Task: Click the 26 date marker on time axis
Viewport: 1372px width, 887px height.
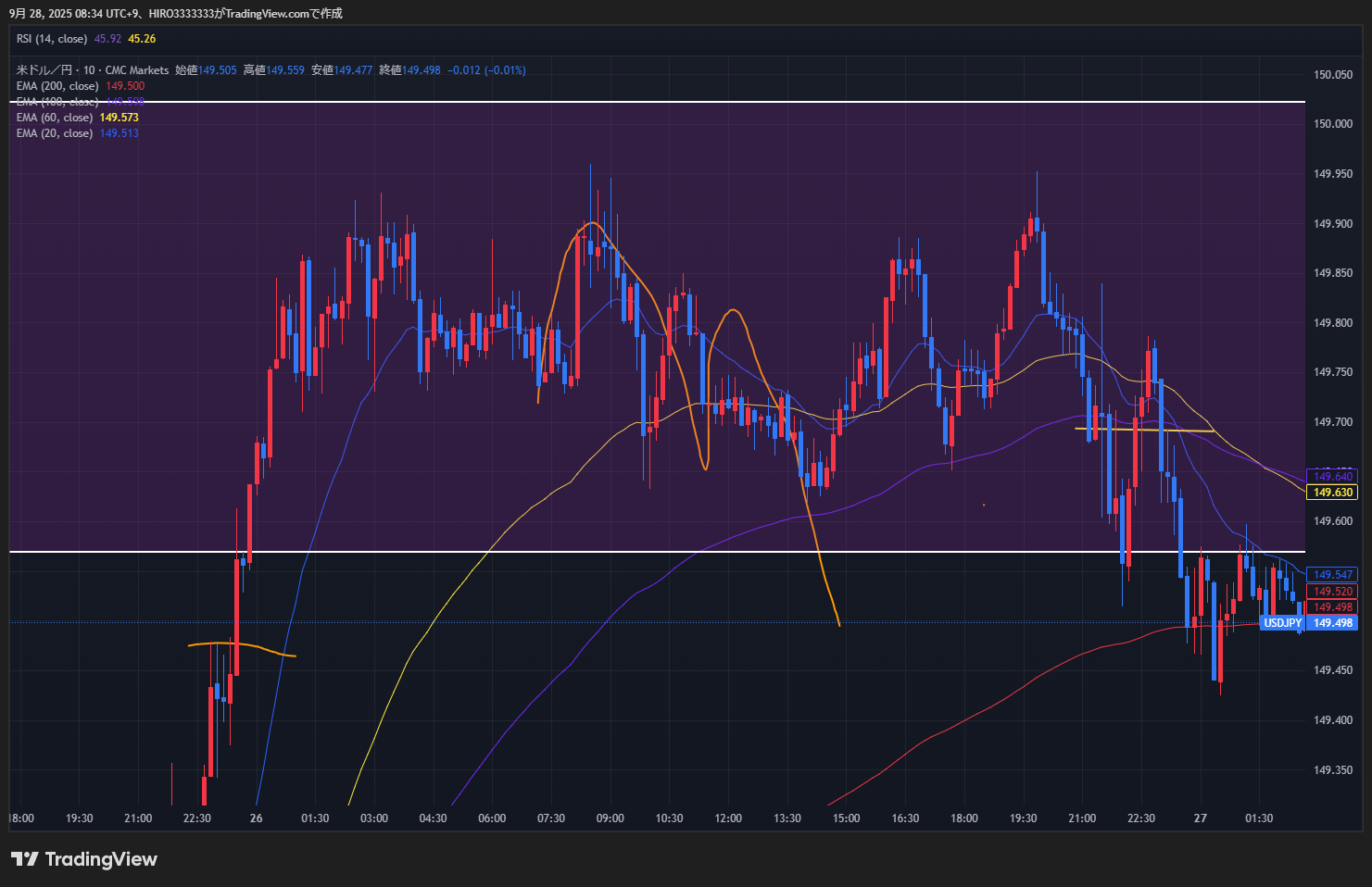Action: [x=257, y=818]
